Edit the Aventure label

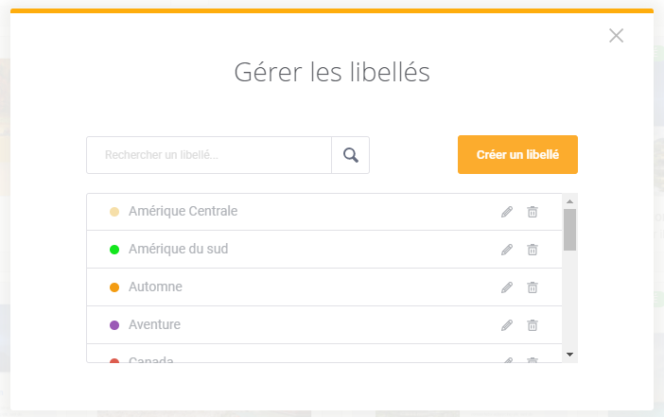click(507, 325)
